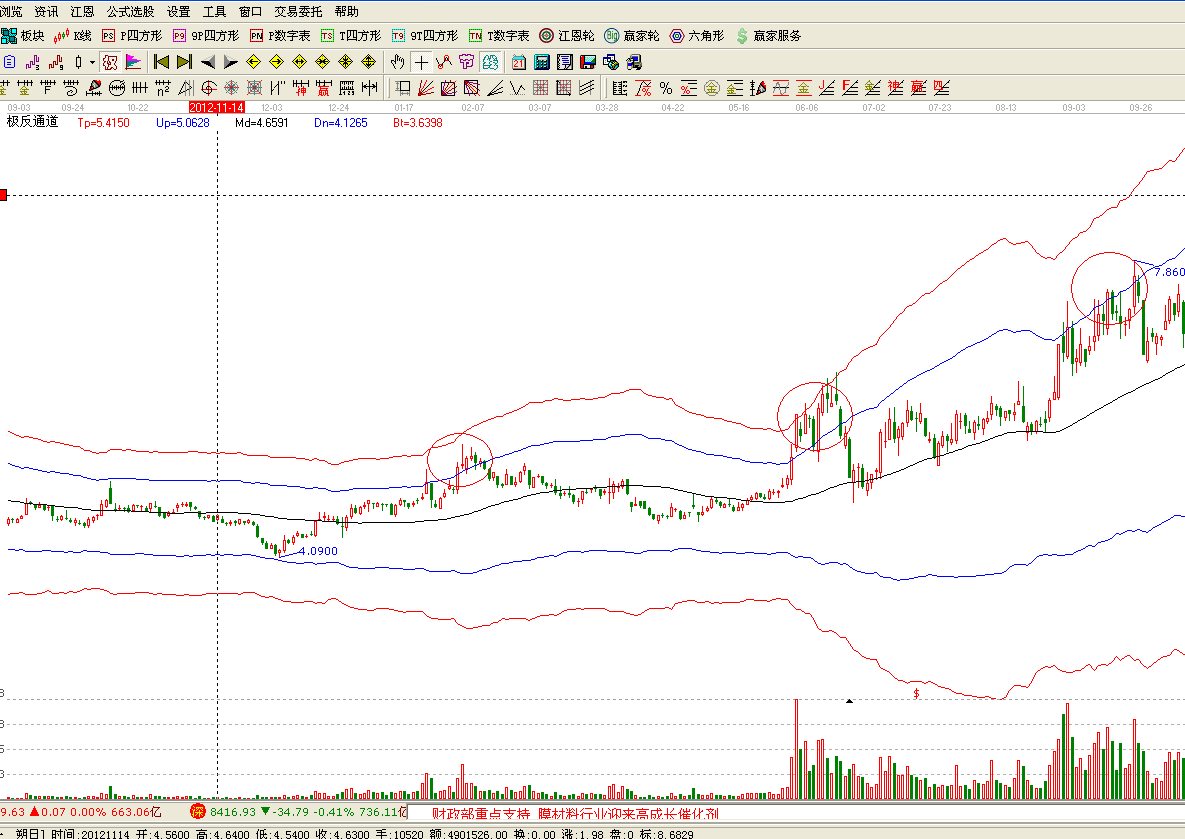Viewport: 1185px width, 839px height.
Task: Click the calendar icon showing 21
Action: tap(518, 62)
